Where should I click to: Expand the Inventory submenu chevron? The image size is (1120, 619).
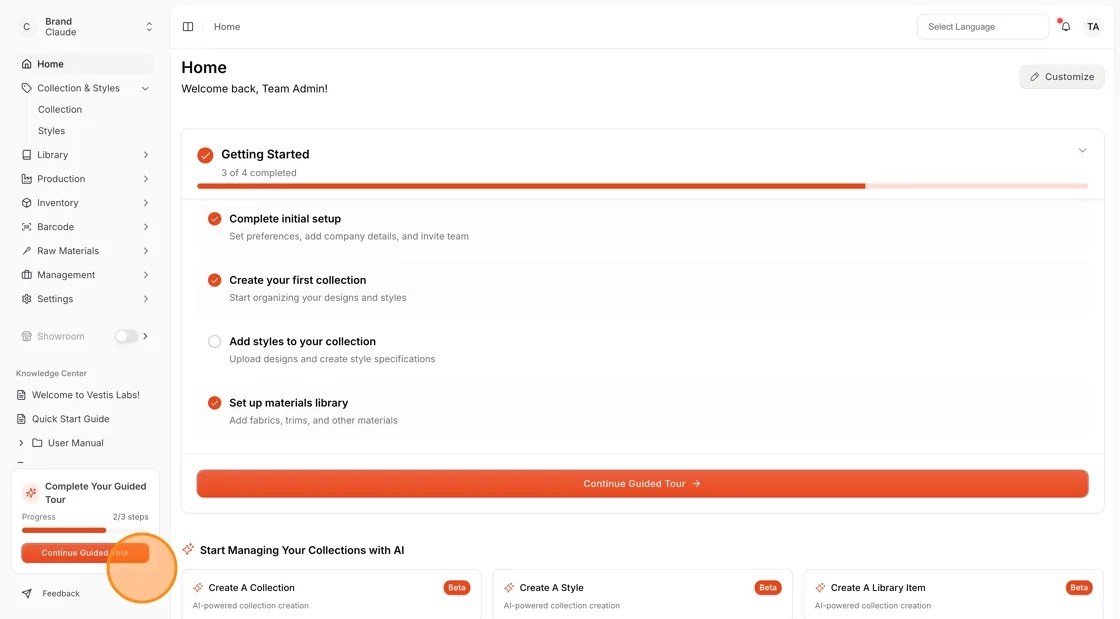coord(146,203)
